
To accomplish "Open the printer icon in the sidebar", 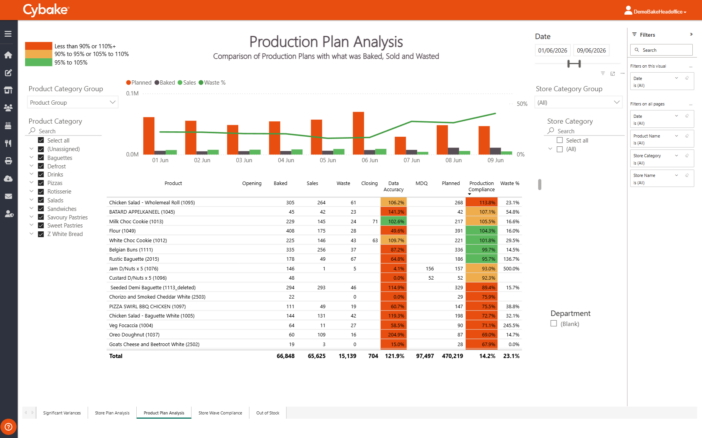I will pyautogui.click(x=8, y=161).
